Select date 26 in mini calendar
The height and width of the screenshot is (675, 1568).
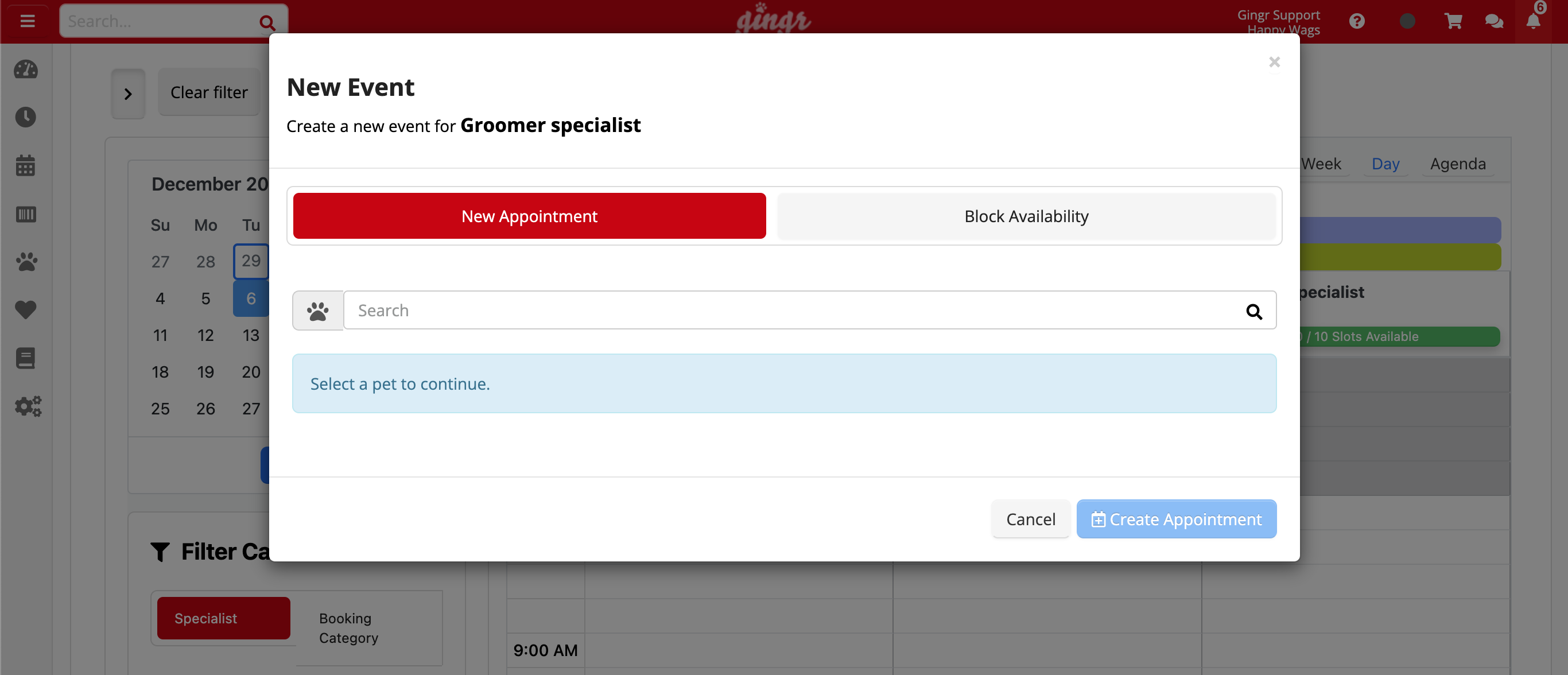click(205, 409)
